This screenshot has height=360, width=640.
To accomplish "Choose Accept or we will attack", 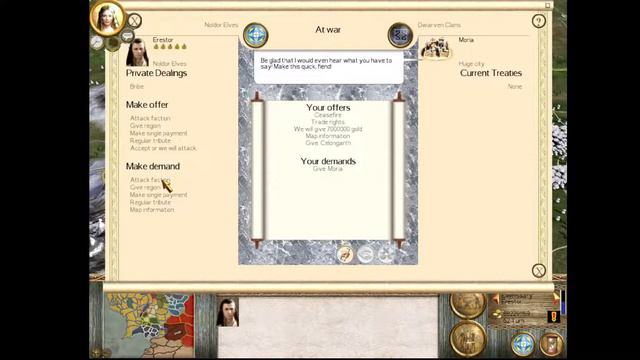I will [x=163, y=148].
